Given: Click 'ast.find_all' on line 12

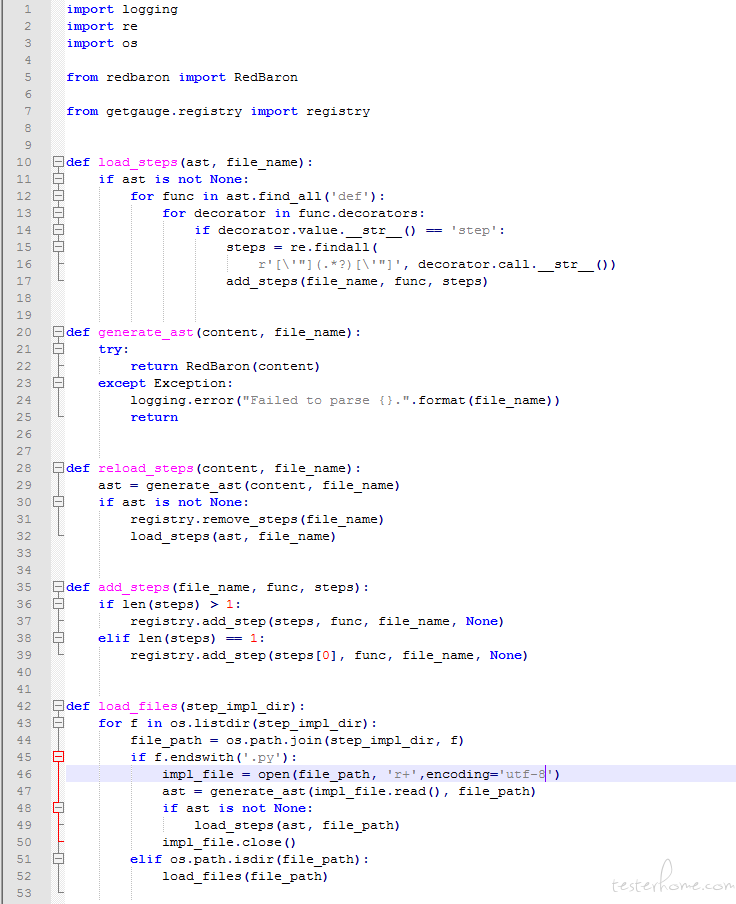Looking at the screenshot, I should pyautogui.click(x=274, y=197).
